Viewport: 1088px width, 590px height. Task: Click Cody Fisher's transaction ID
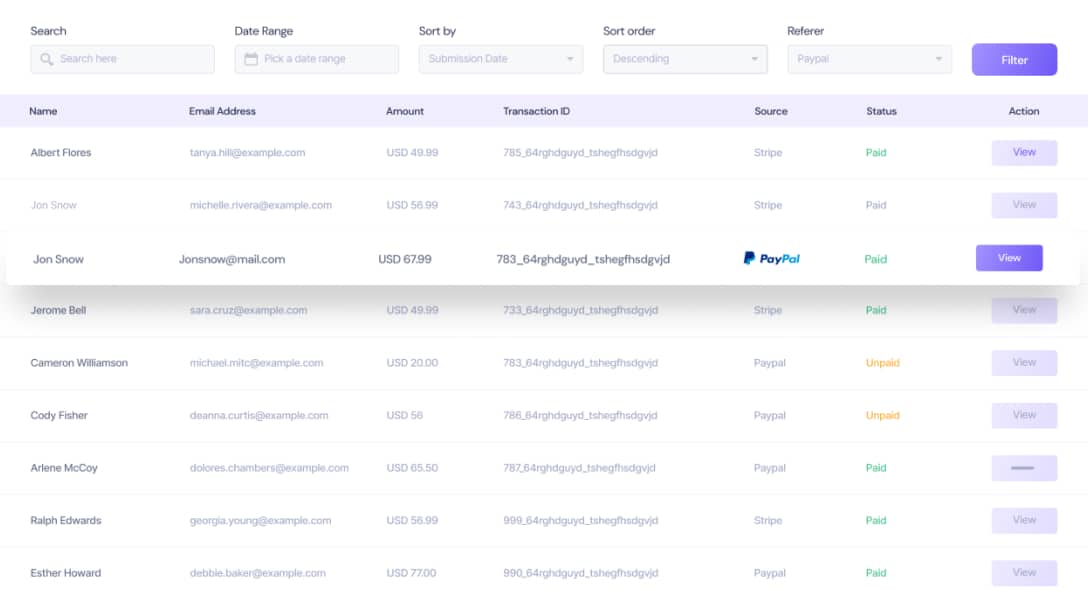(x=580, y=415)
